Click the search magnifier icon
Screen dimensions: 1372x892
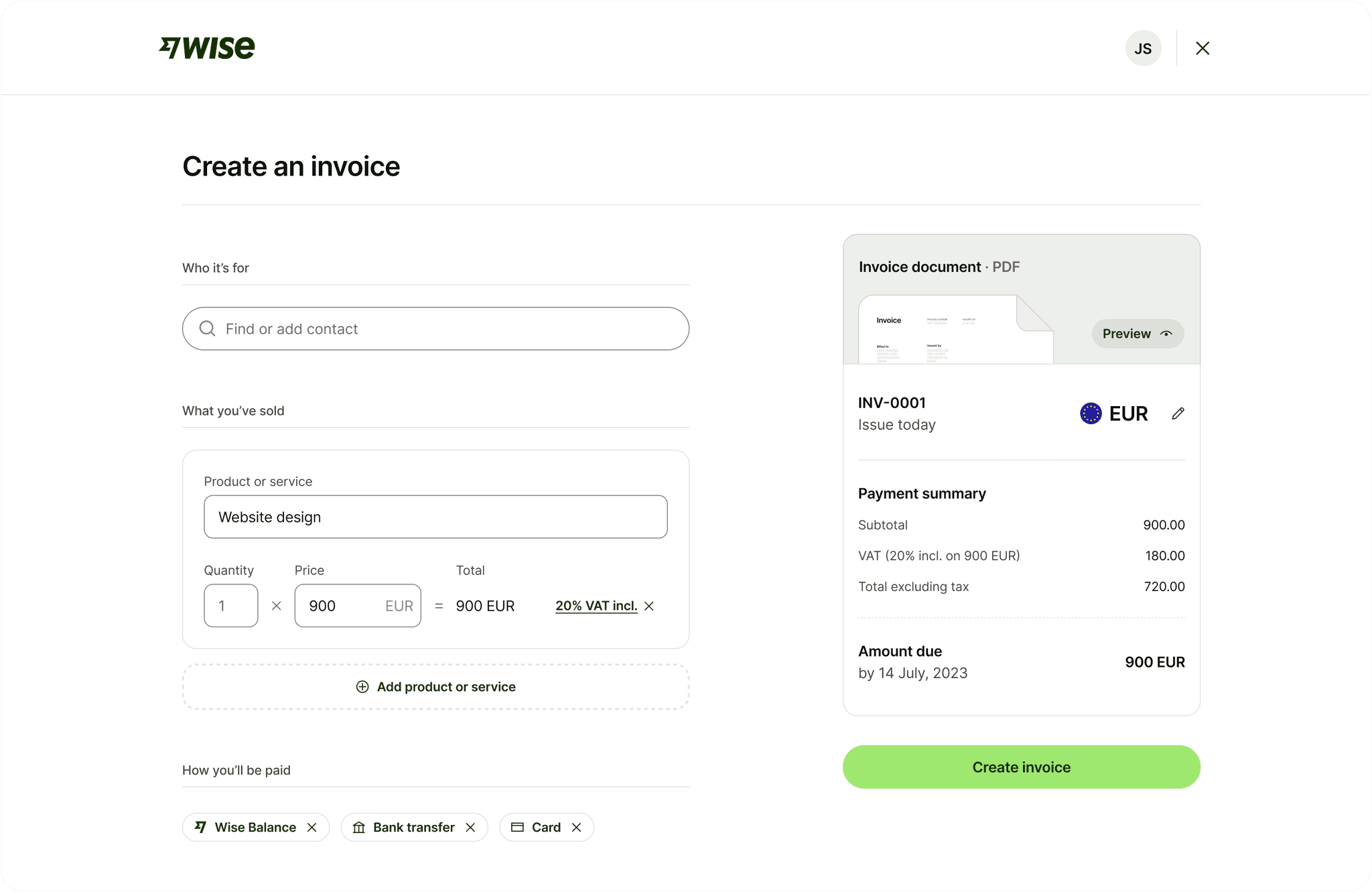click(x=208, y=328)
